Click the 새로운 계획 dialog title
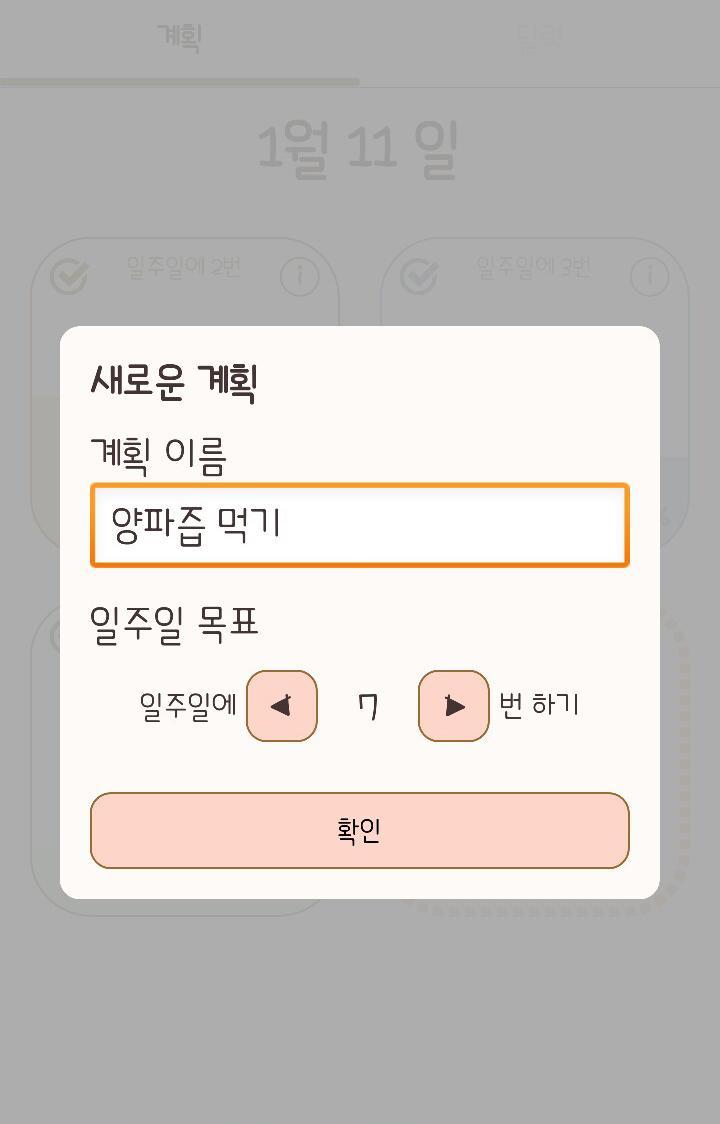This screenshot has height=1124, width=720. tap(175, 381)
